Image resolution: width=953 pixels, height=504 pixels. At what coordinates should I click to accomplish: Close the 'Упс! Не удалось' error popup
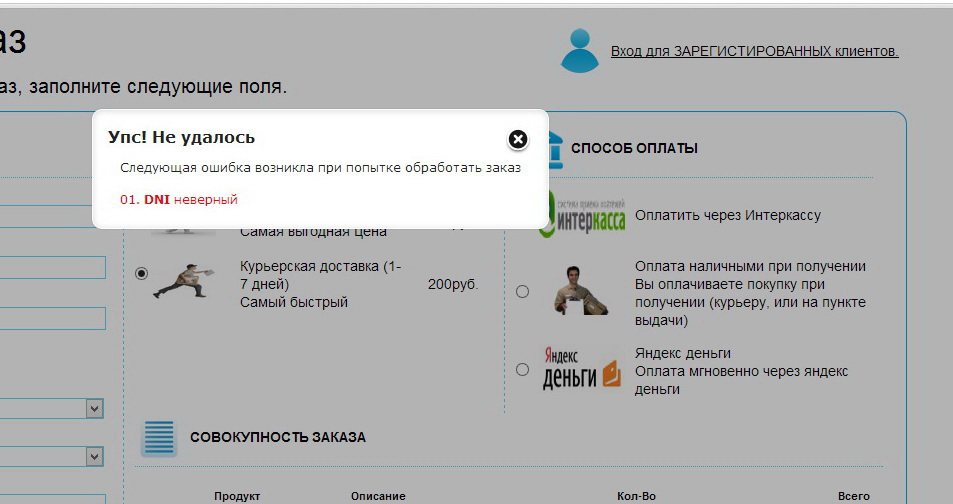pyautogui.click(x=518, y=140)
